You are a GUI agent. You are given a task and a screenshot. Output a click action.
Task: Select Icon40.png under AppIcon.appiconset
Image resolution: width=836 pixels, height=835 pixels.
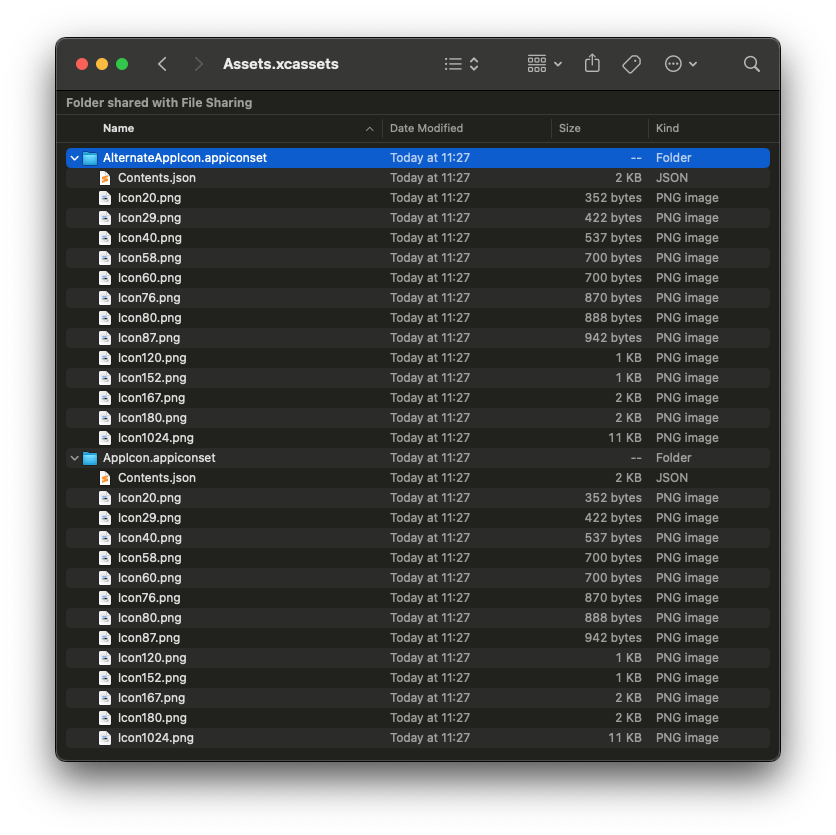[418, 538]
